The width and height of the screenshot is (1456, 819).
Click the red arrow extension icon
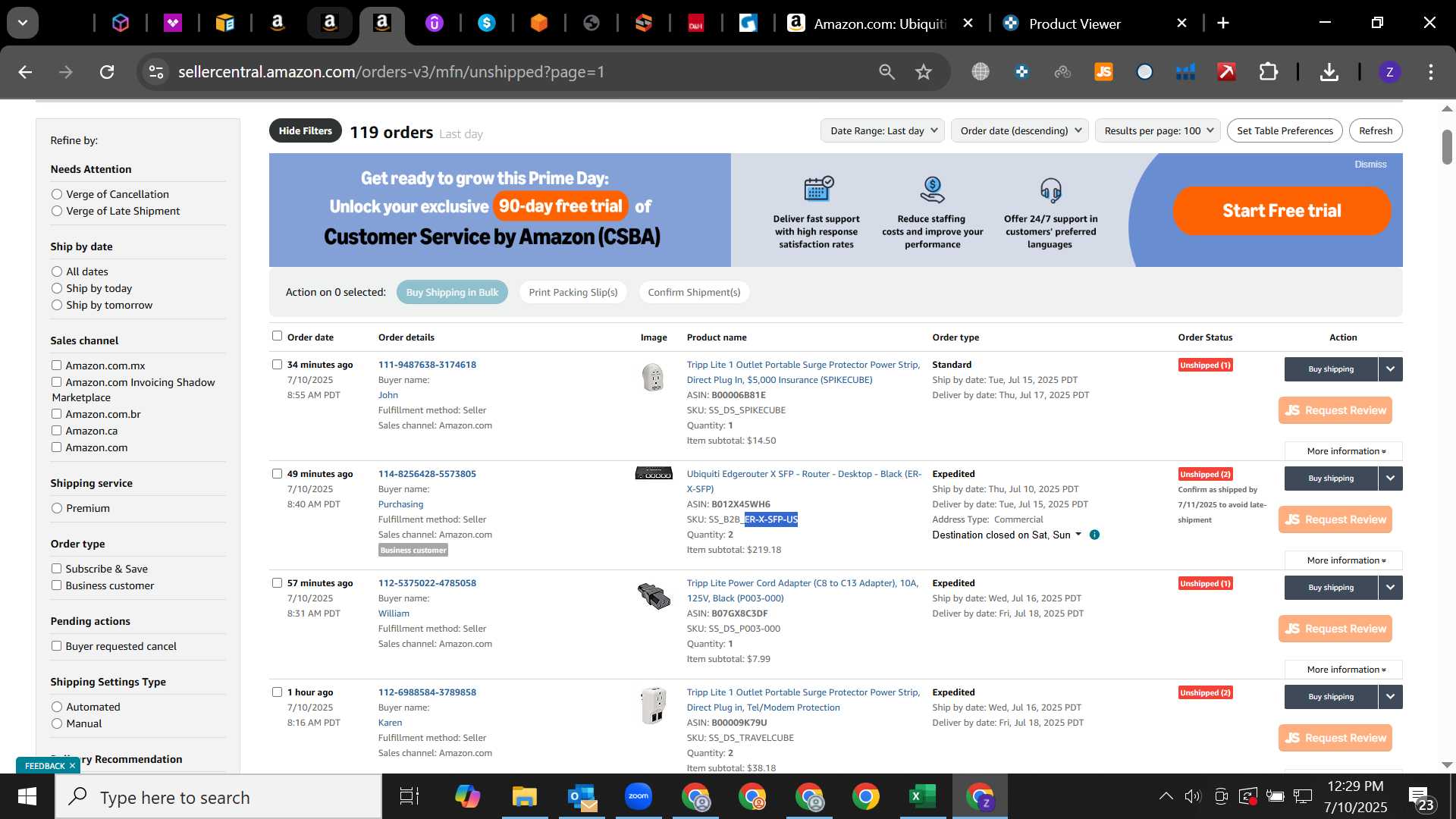tap(1226, 72)
